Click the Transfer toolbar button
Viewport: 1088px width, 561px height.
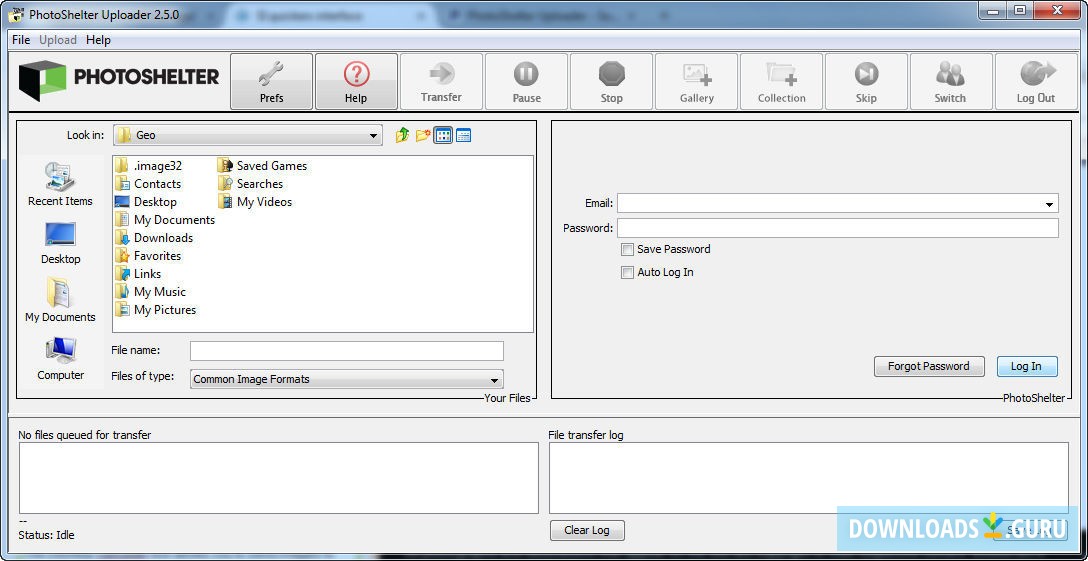click(441, 81)
